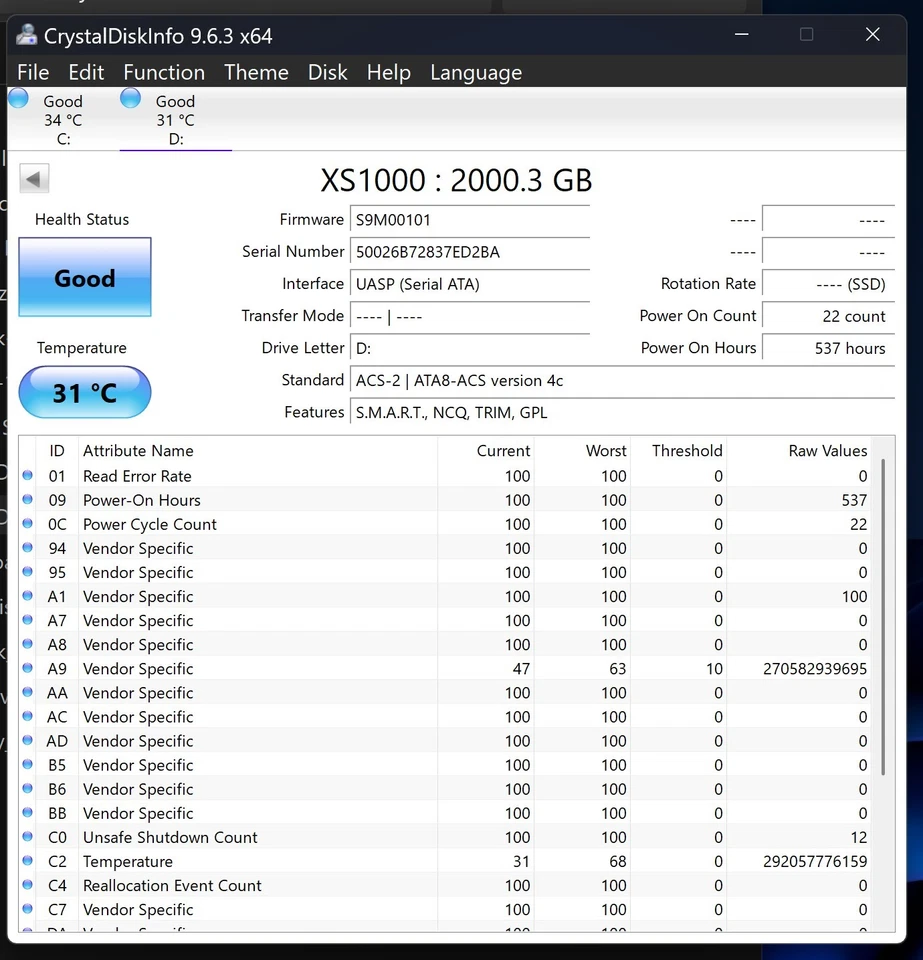Open the Disk menu
Image resolution: width=923 pixels, height=960 pixels.
coord(327,72)
